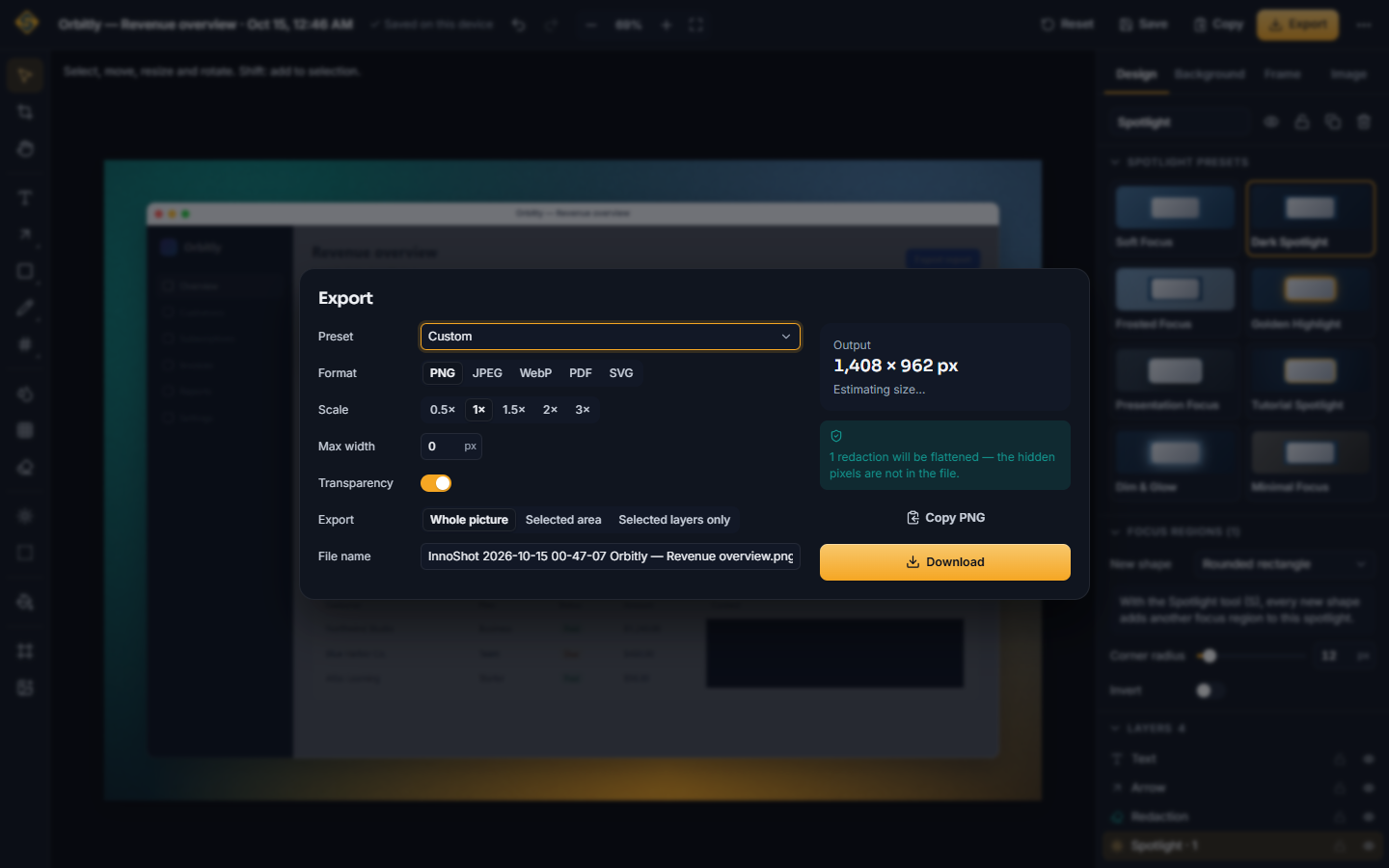Hide the Arrow layer via eye icon
1389x868 pixels.
[x=1368, y=788]
